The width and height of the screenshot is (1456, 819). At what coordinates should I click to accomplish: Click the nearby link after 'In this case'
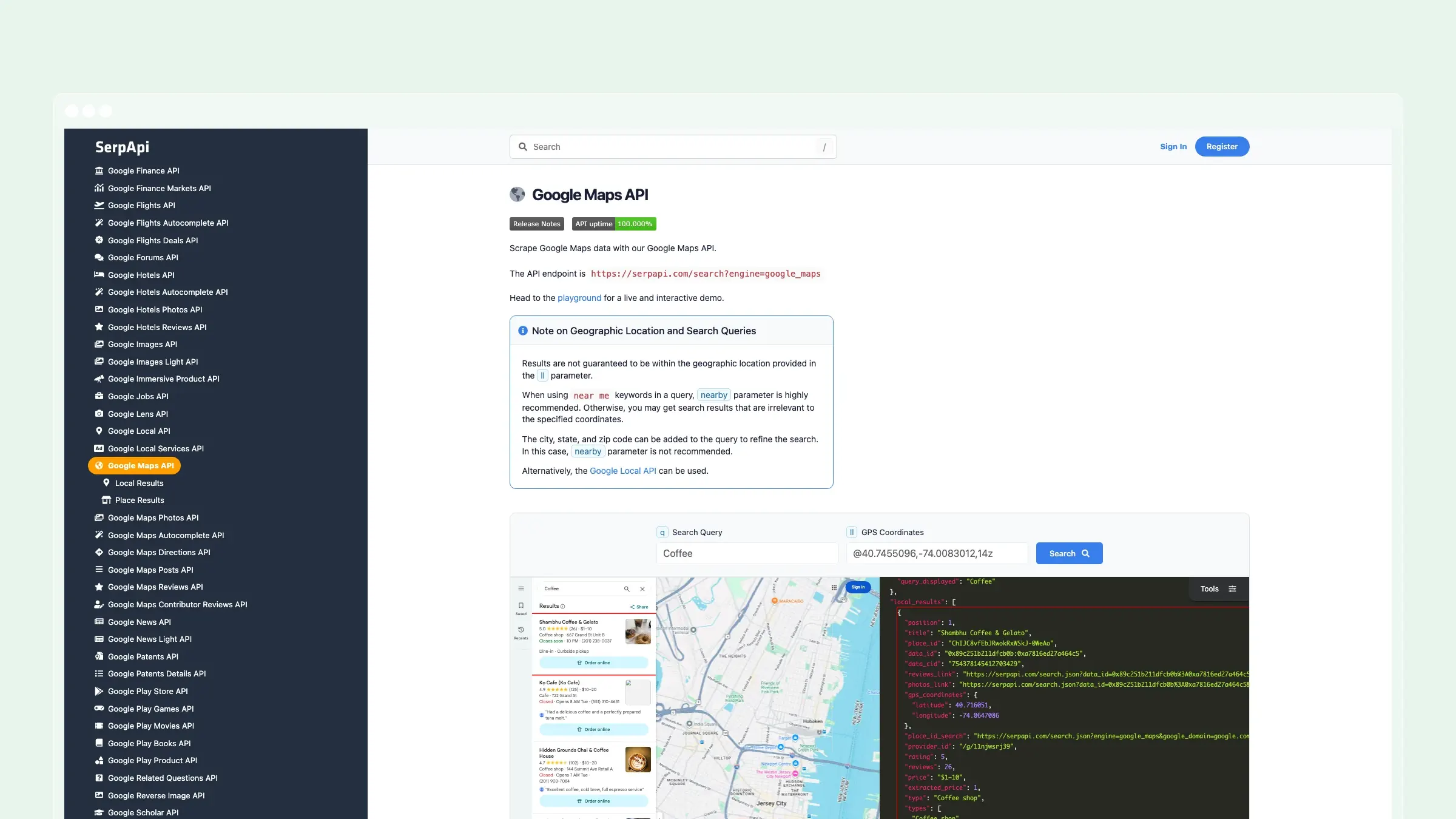588,451
